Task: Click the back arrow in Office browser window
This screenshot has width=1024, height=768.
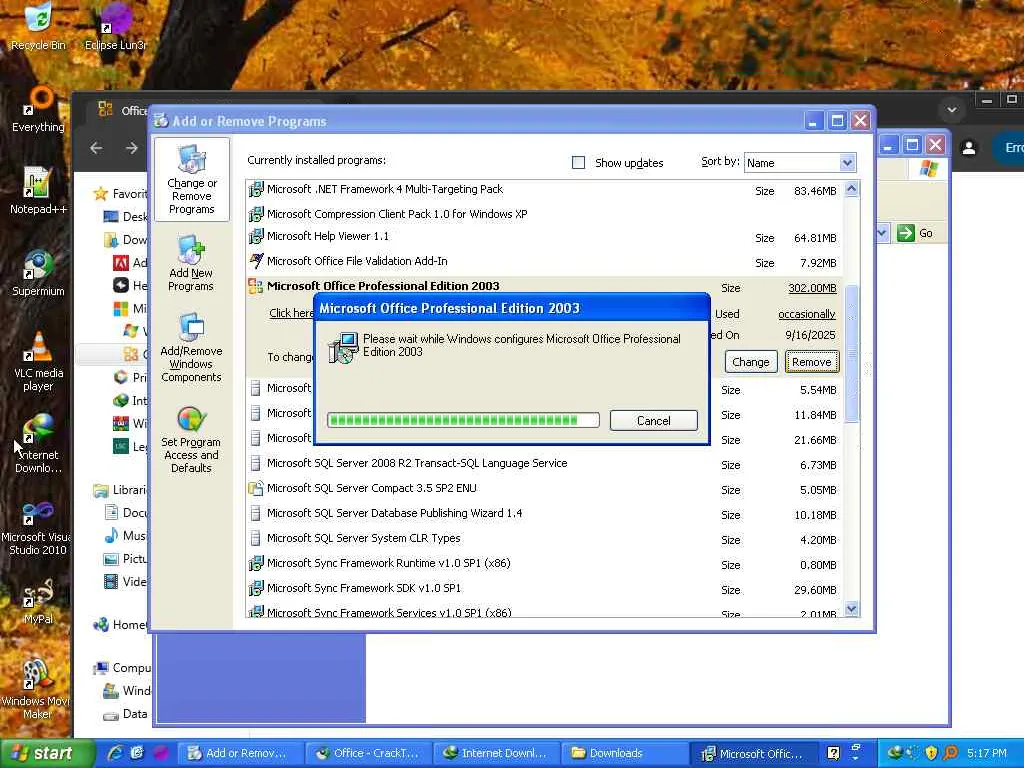Action: (x=96, y=148)
